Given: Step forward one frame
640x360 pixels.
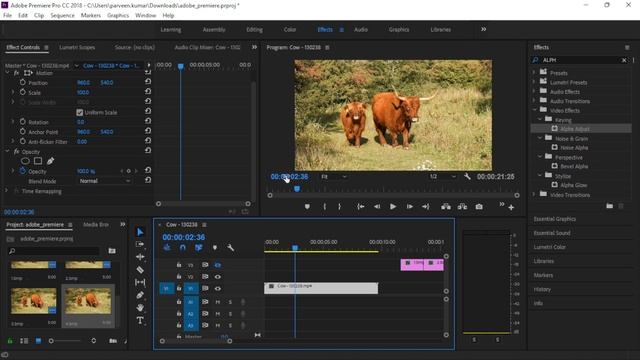Looking at the screenshot, I should (409, 207).
